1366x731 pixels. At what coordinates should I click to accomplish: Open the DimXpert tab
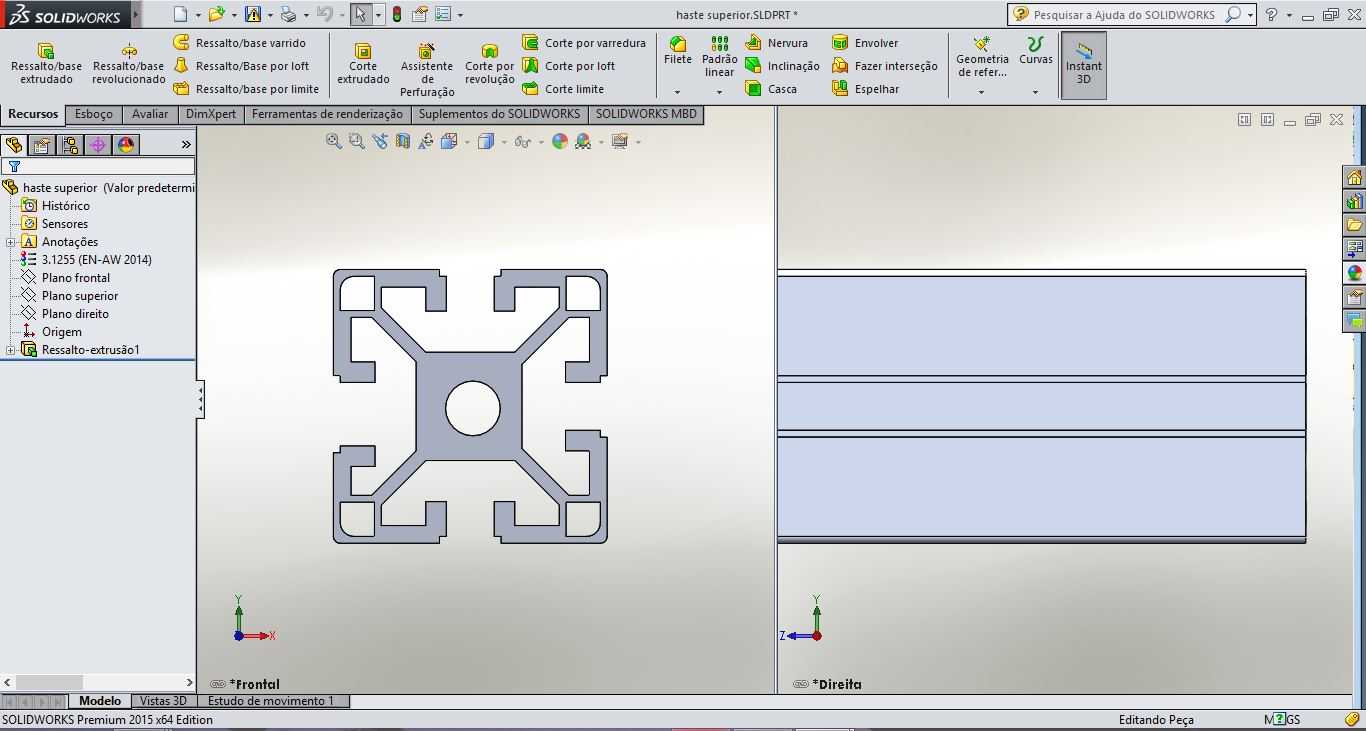[x=211, y=114]
